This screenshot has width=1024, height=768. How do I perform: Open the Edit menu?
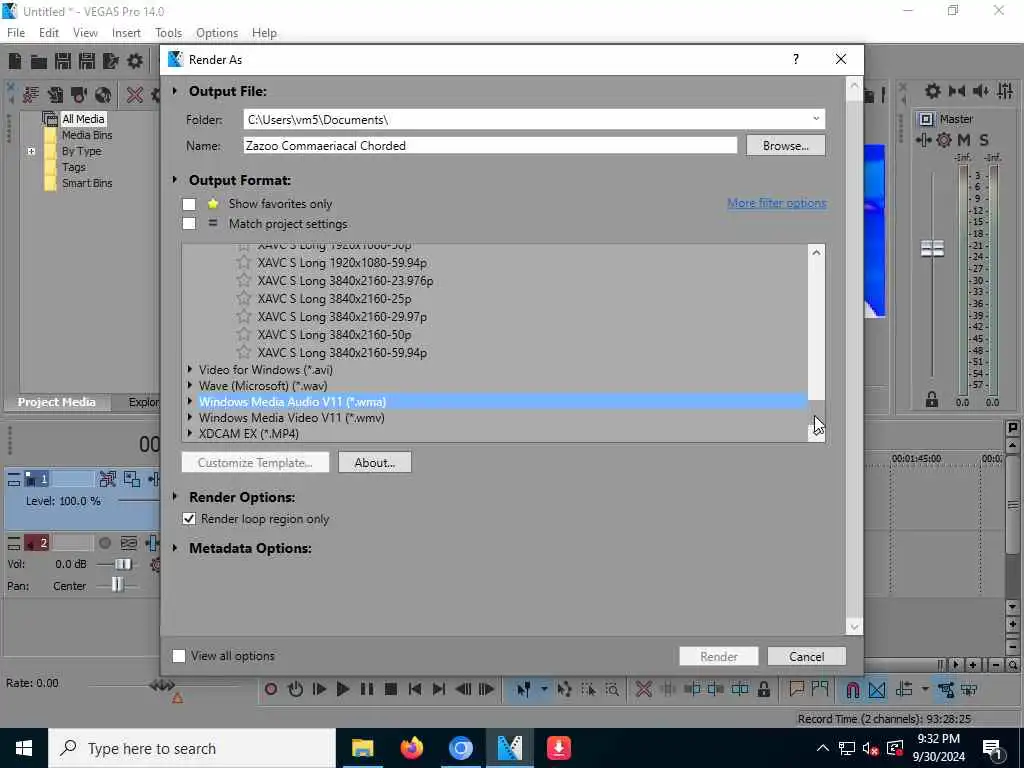(49, 33)
